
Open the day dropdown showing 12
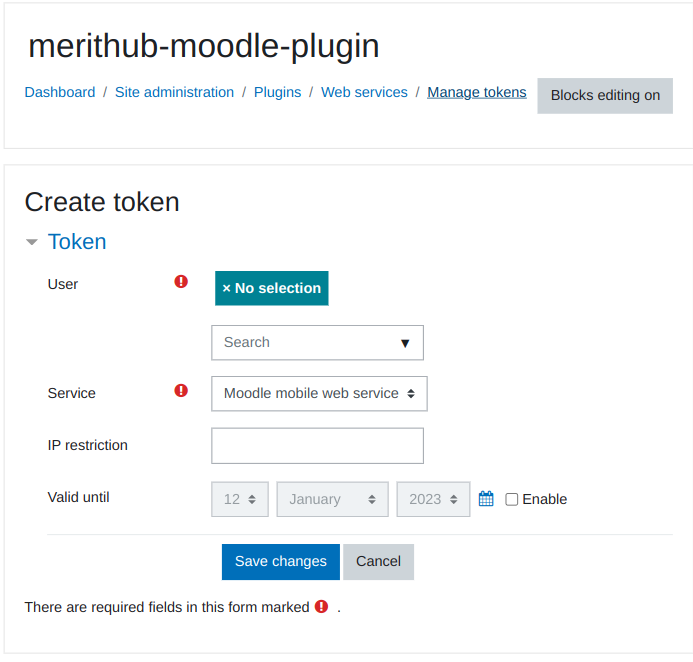point(240,499)
